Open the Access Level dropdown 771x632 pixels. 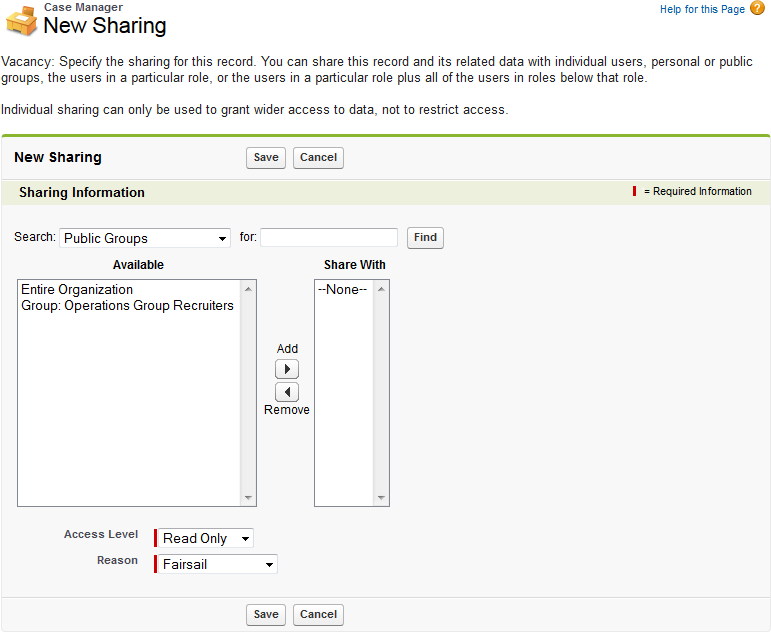pos(206,538)
